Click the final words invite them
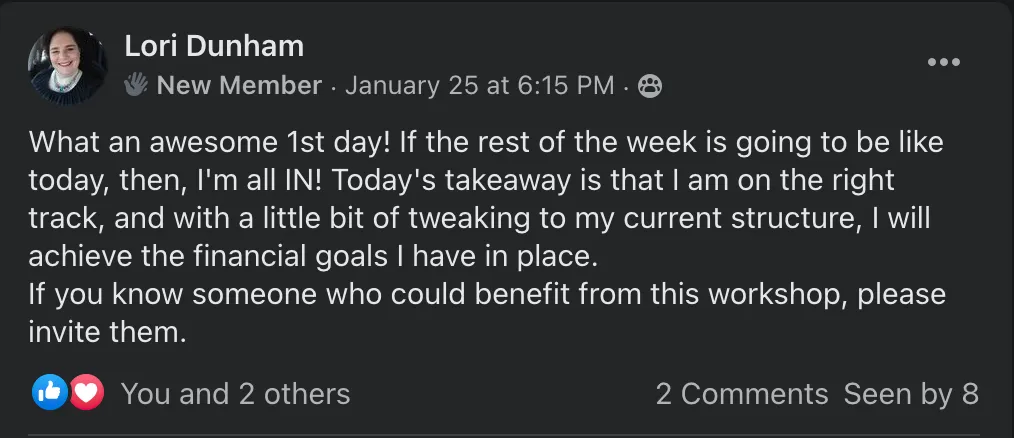The width and height of the screenshot is (1014, 438). (x=108, y=333)
